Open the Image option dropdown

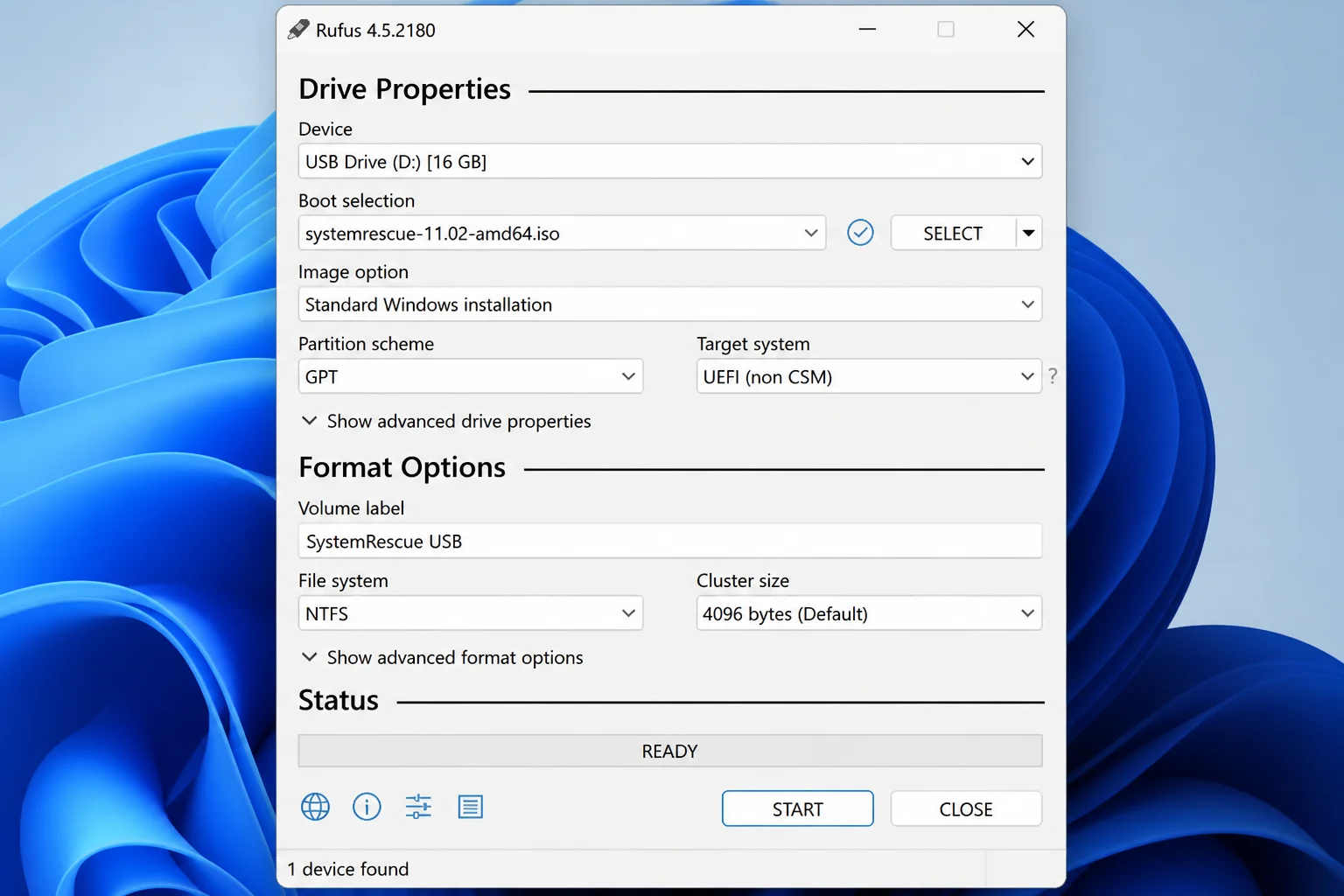[670, 304]
